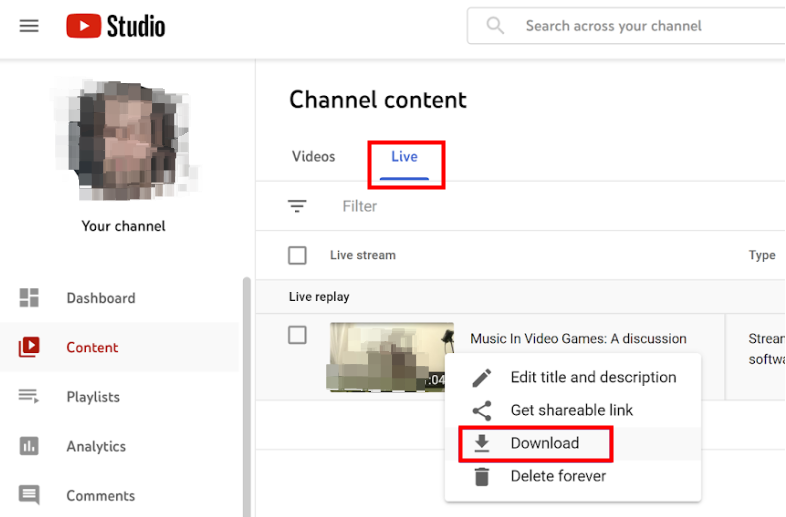The width and height of the screenshot is (786, 517).
Task: Click the search magnifier icon
Action: (495, 26)
